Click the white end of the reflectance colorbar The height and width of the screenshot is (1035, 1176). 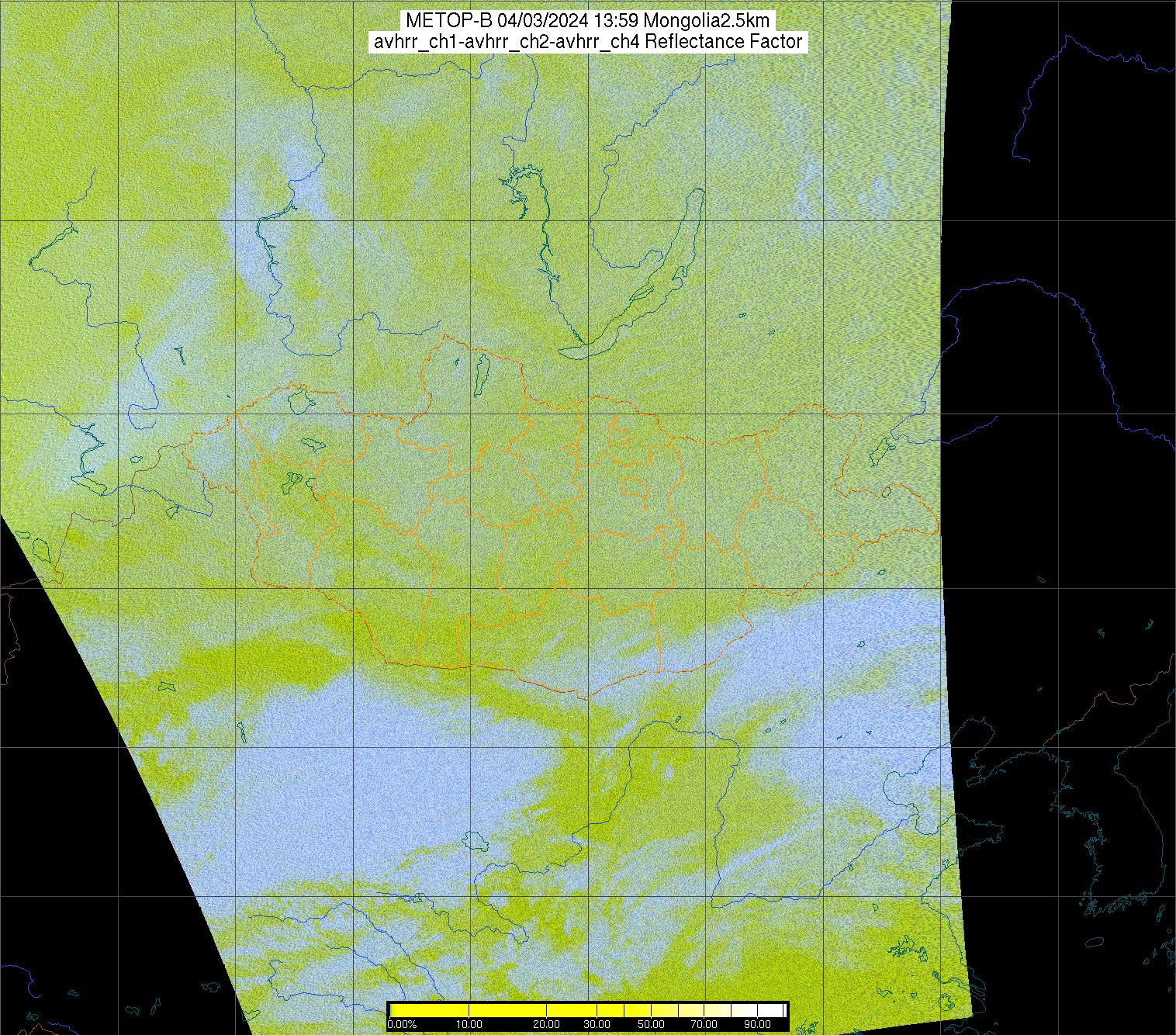point(770,1010)
